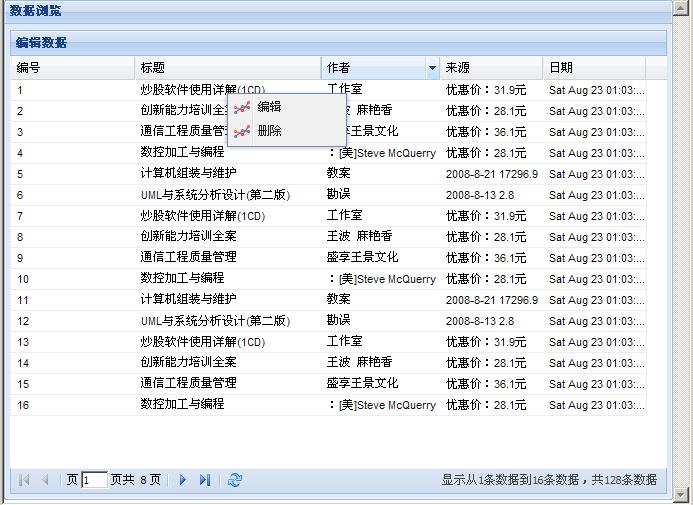The width and height of the screenshot is (693, 505).
Task: Click author 盛享王景文化 in row 9
Action: (362, 257)
